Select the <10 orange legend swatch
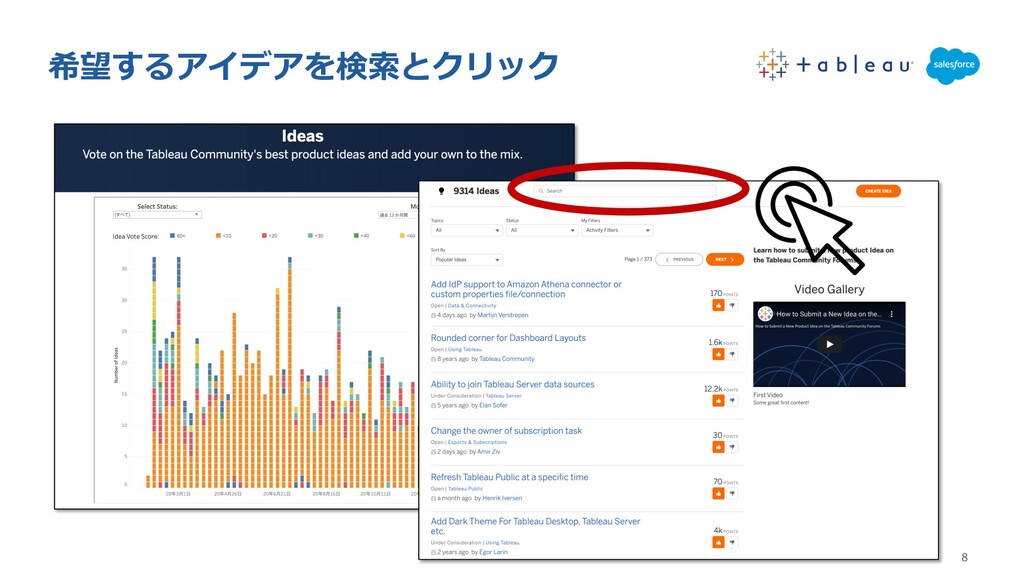The height and width of the screenshot is (576, 1024). pos(218,235)
